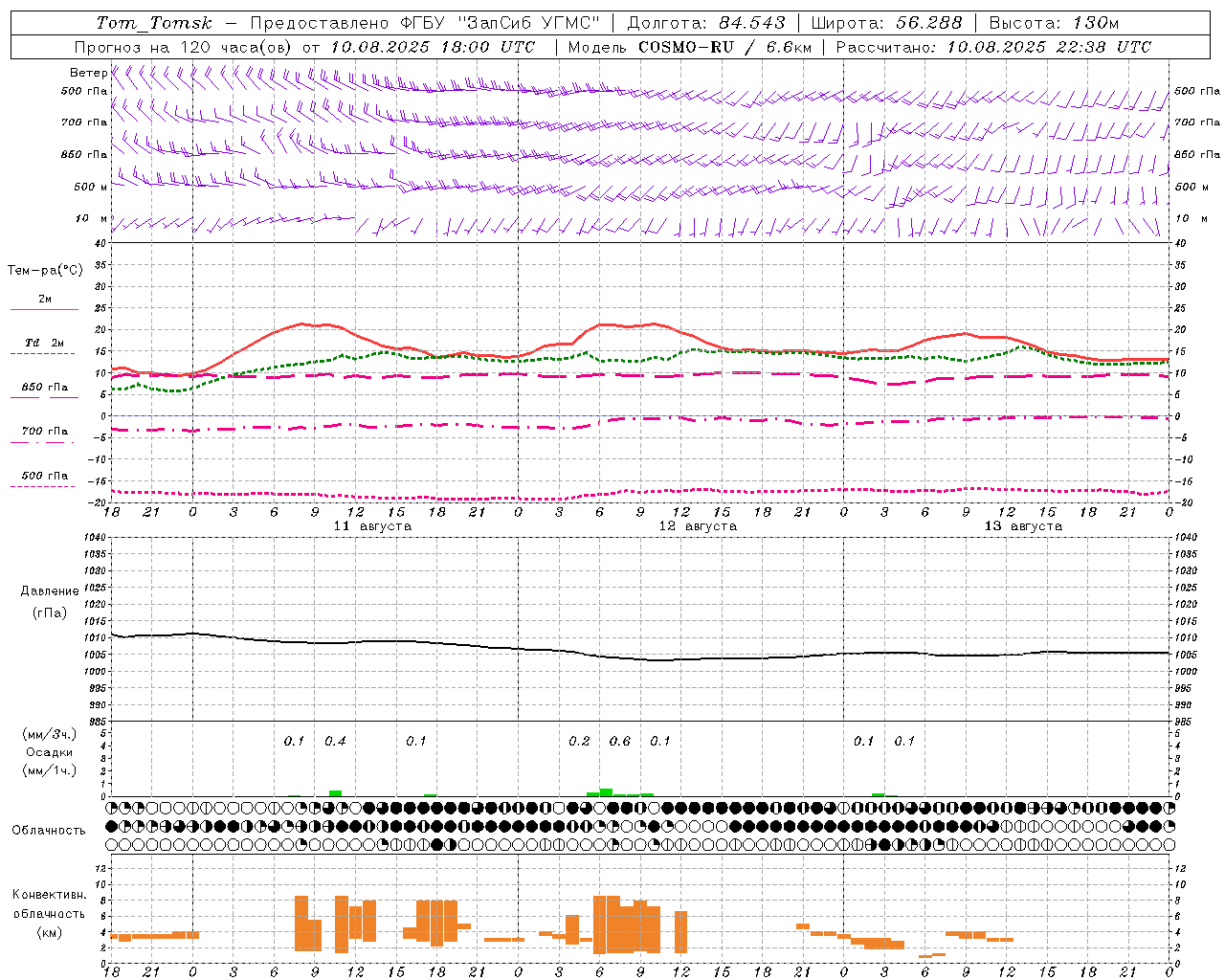Click the 0.6 precipitation value
1225x980 pixels.
[620, 742]
